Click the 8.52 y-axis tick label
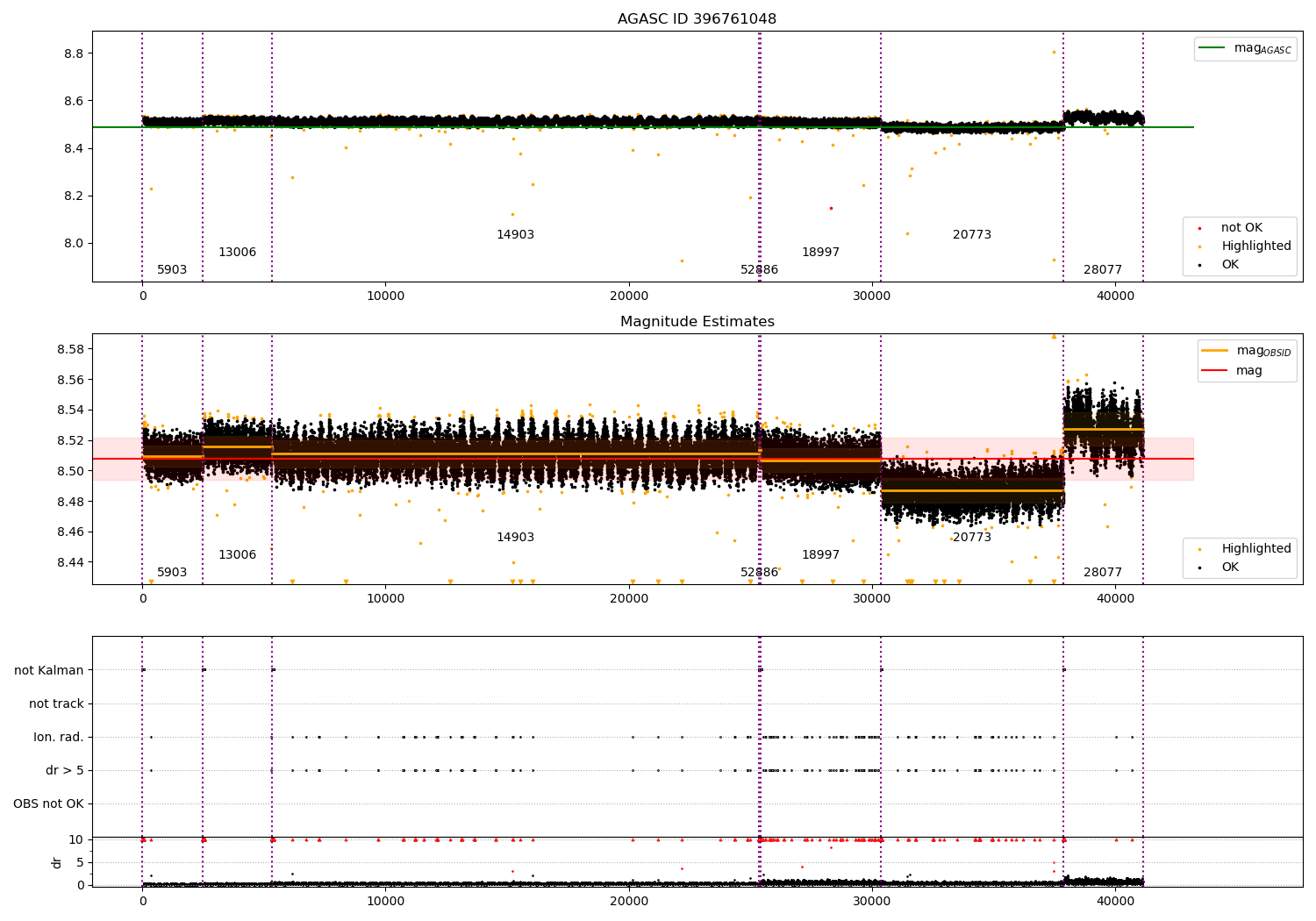Image resolution: width=1316 pixels, height=921 pixels. coord(70,440)
